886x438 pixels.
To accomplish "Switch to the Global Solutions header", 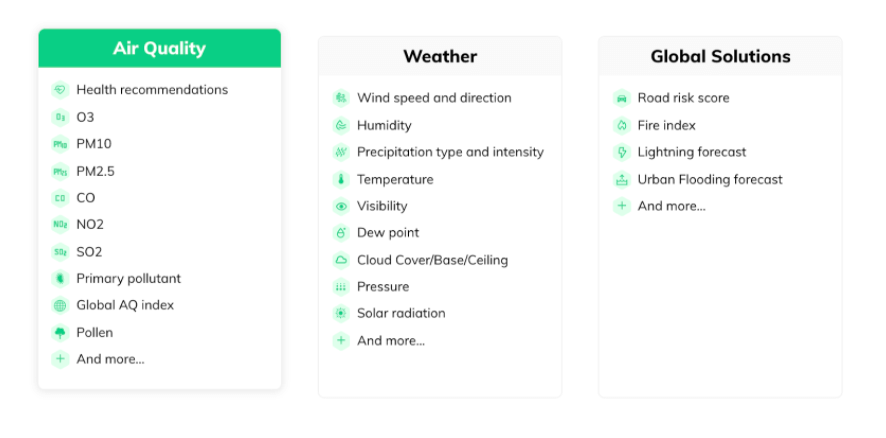I will pyautogui.click(x=720, y=56).
